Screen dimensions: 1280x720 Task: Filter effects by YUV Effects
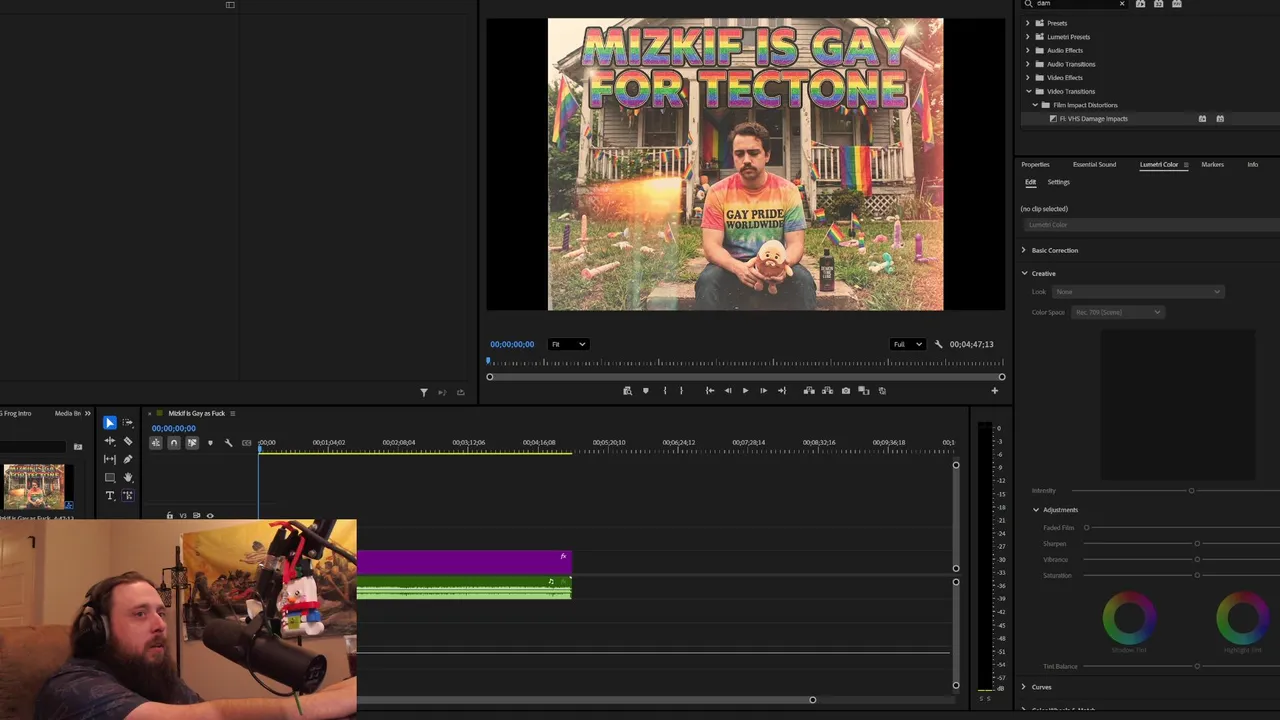[x=1177, y=4]
